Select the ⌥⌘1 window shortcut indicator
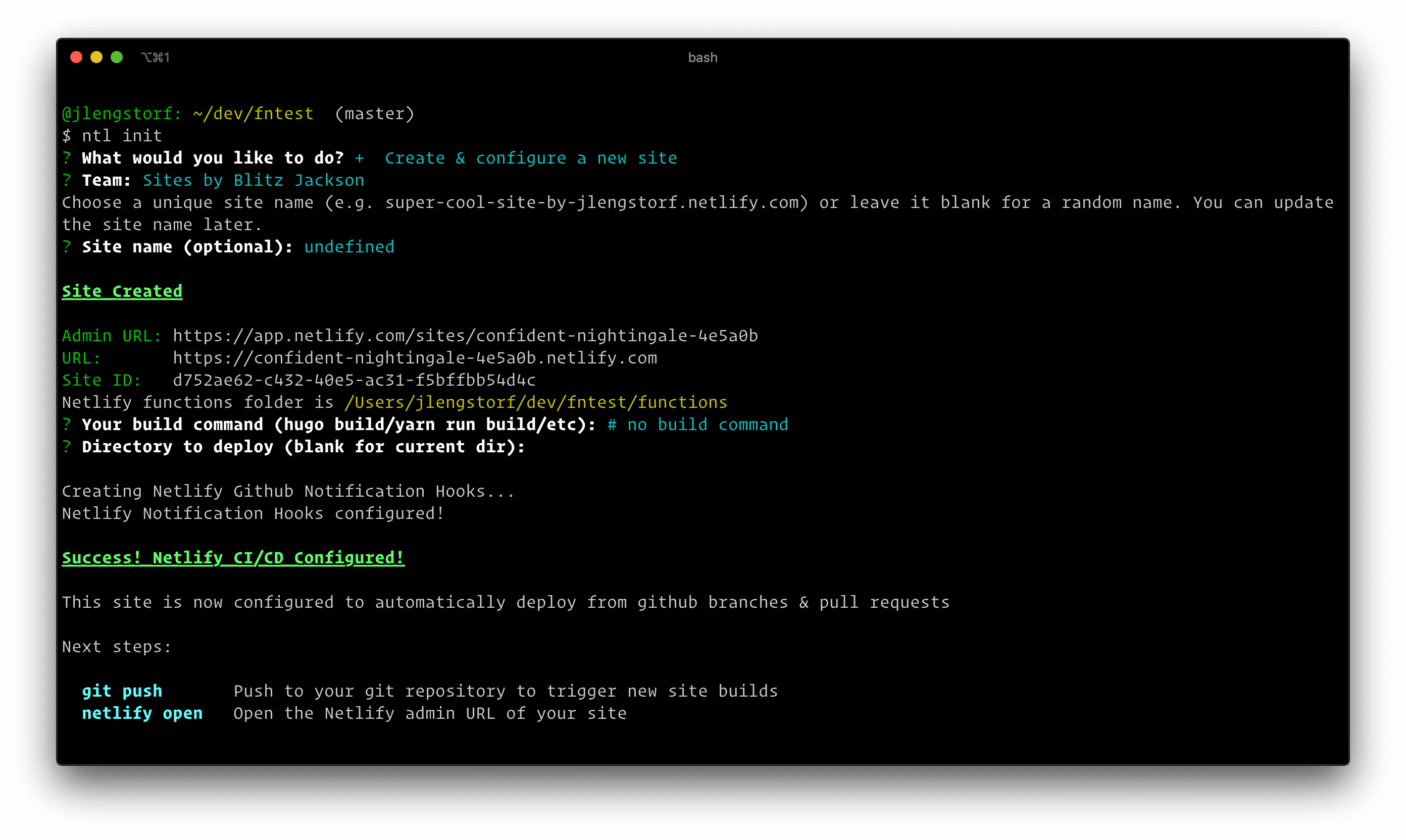Image resolution: width=1406 pixels, height=840 pixels. click(x=156, y=57)
